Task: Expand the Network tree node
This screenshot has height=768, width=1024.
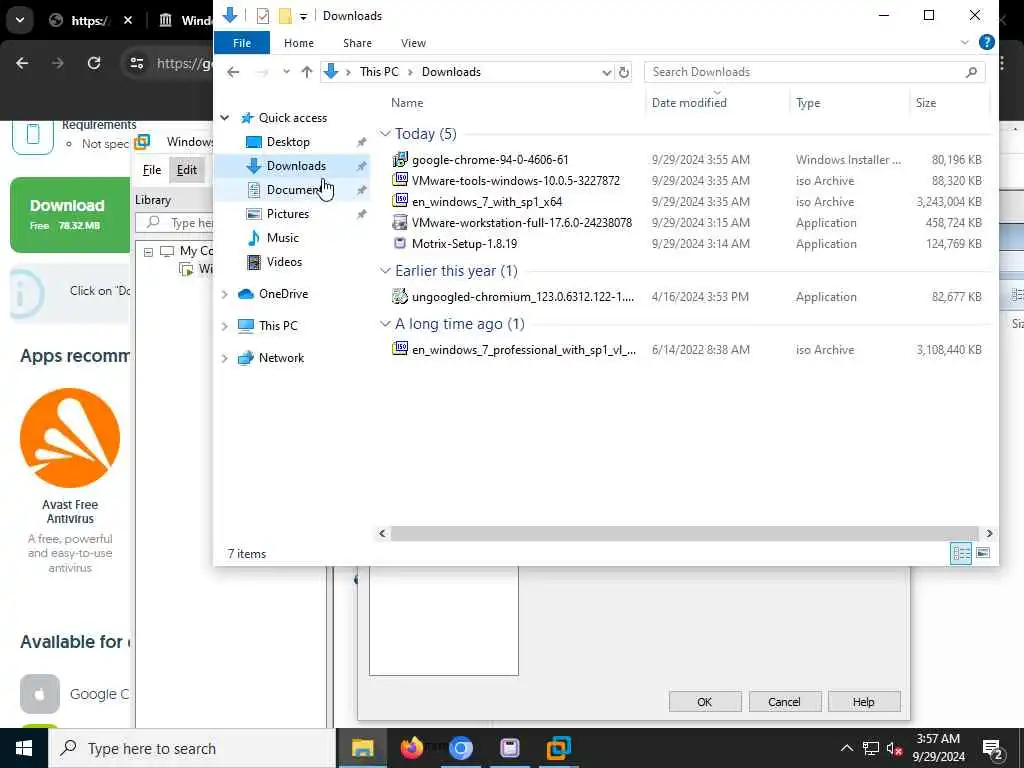Action: (x=225, y=358)
